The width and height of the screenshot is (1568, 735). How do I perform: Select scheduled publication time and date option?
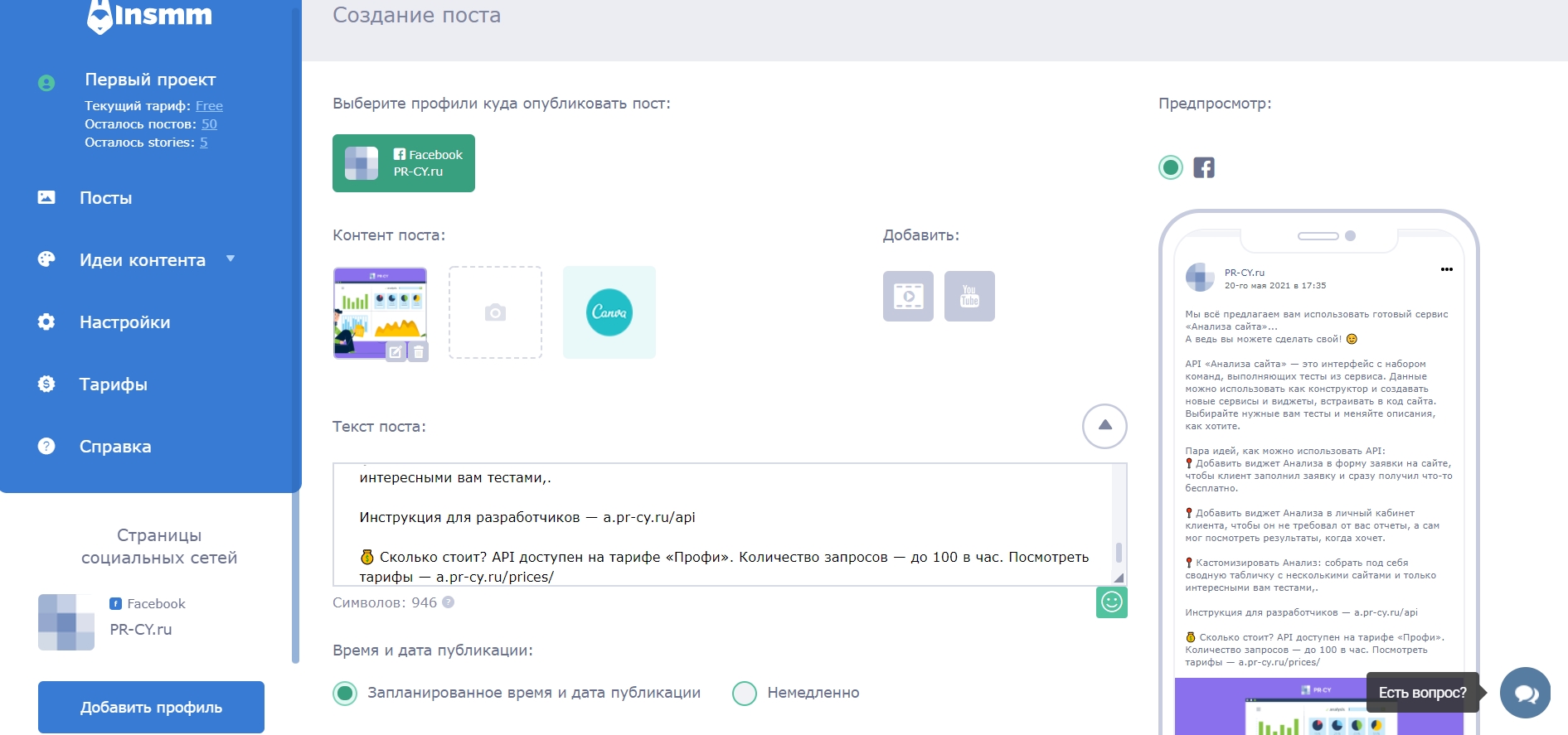(x=345, y=693)
